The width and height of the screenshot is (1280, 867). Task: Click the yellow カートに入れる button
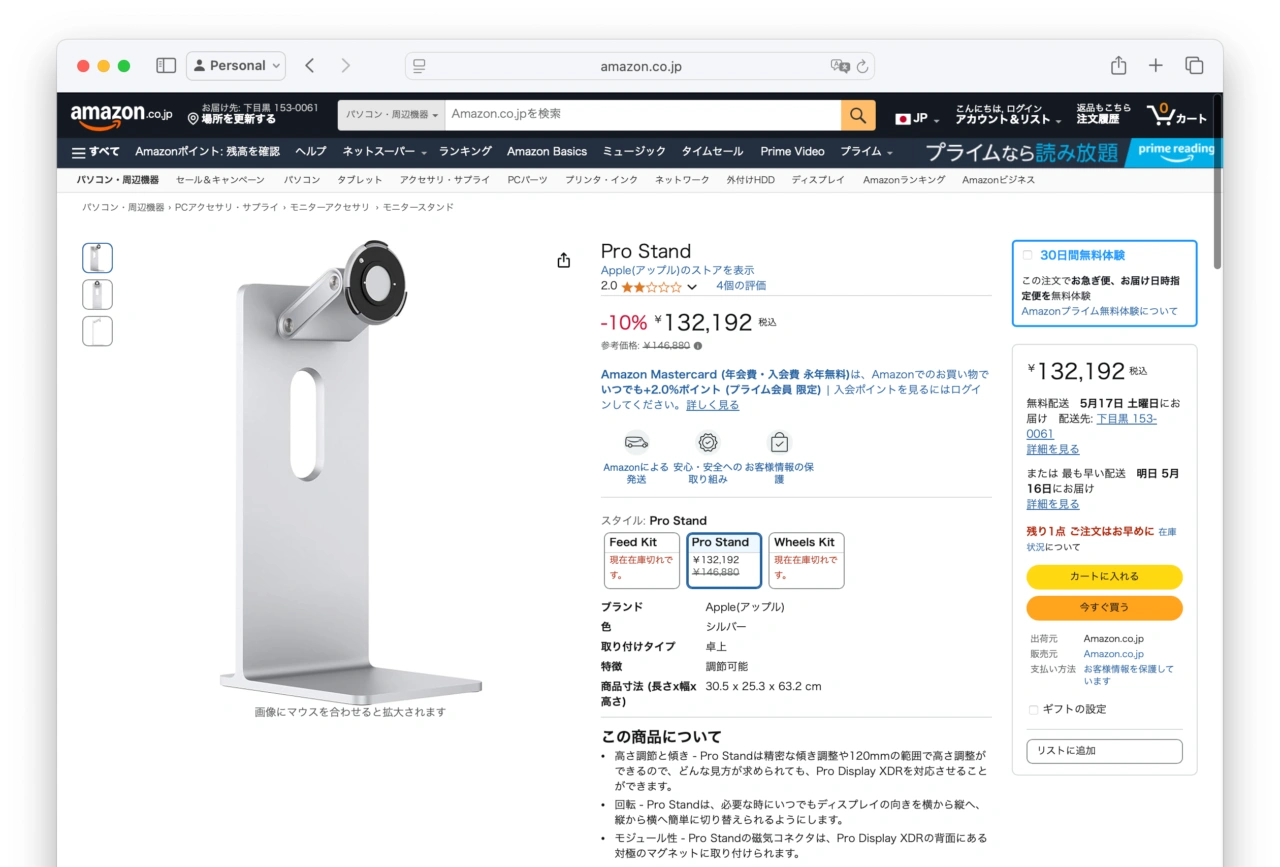pos(1104,577)
